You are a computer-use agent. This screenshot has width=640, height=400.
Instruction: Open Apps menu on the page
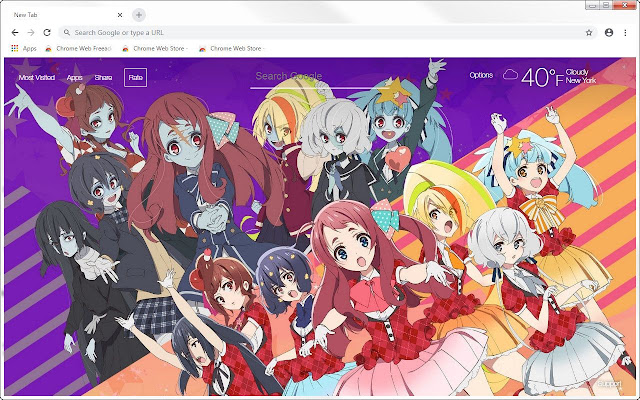[x=74, y=78]
